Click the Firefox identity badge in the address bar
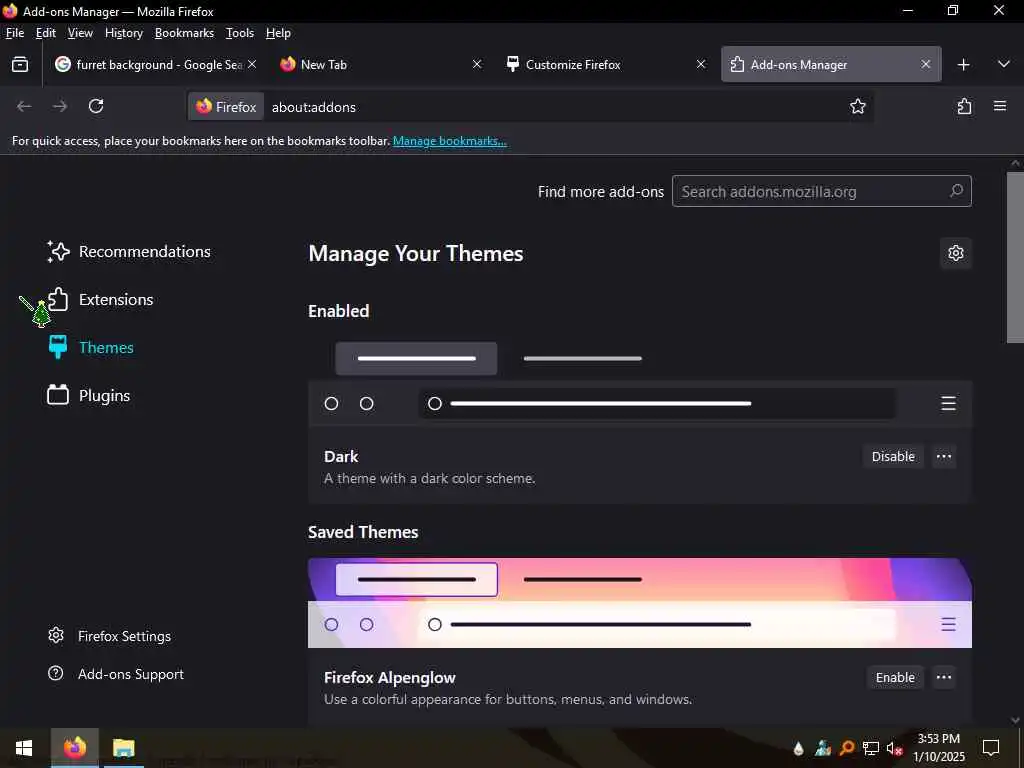This screenshot has width=1024, height=768. click(x=226, y=106)
